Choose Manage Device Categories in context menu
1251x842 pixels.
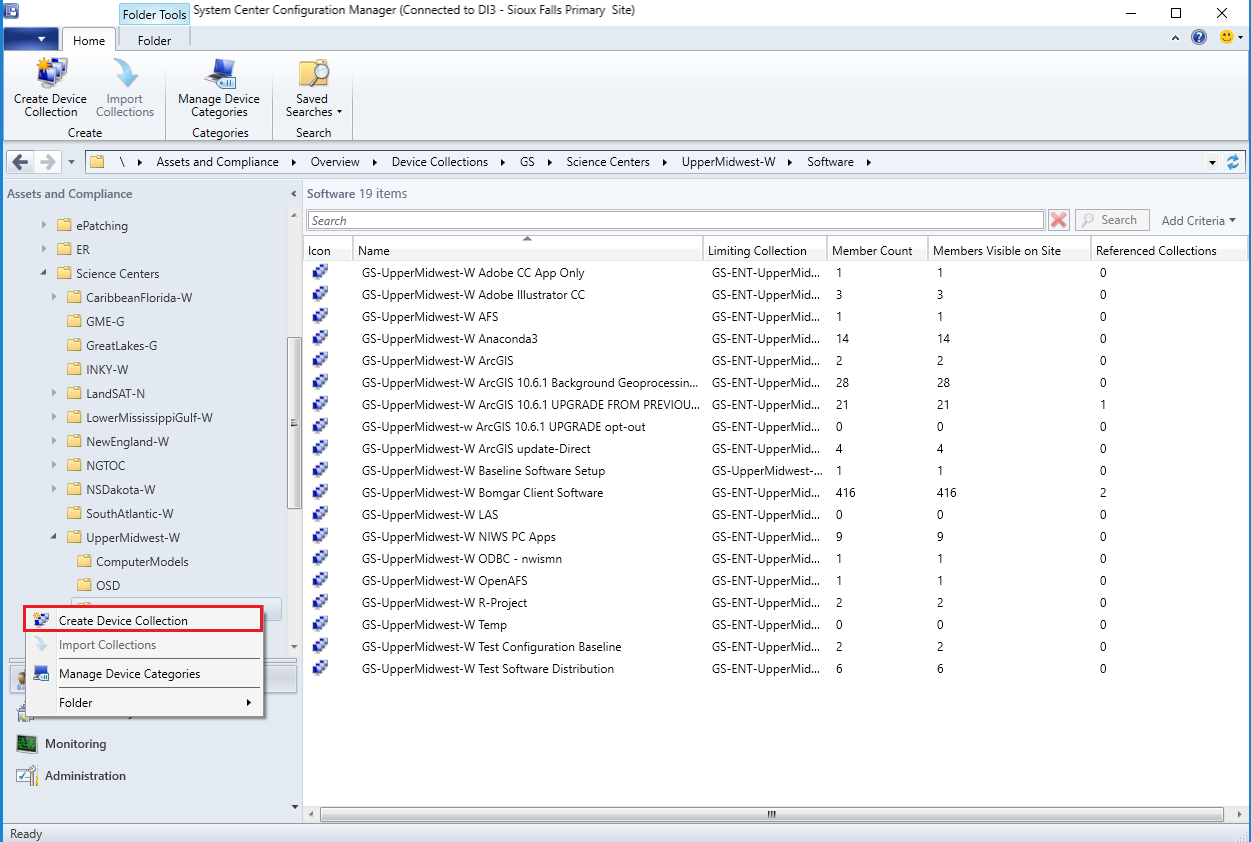[x=144, y=674]
